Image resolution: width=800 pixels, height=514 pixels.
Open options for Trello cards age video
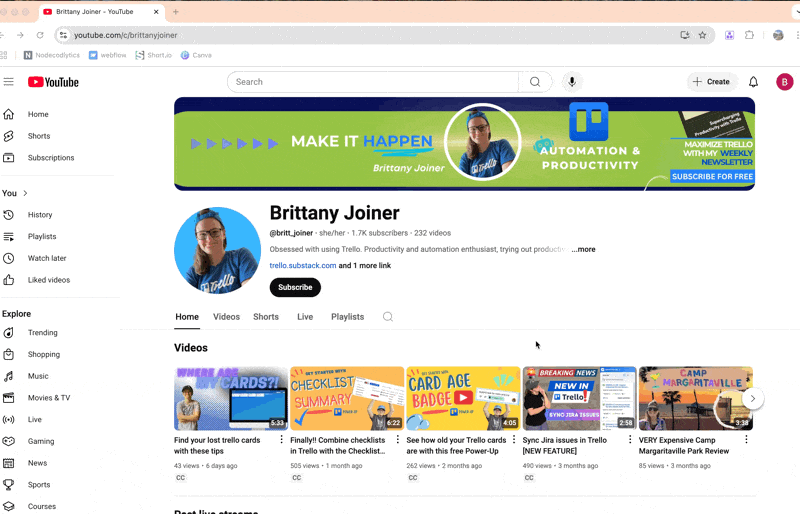click(x=514, y=439)
